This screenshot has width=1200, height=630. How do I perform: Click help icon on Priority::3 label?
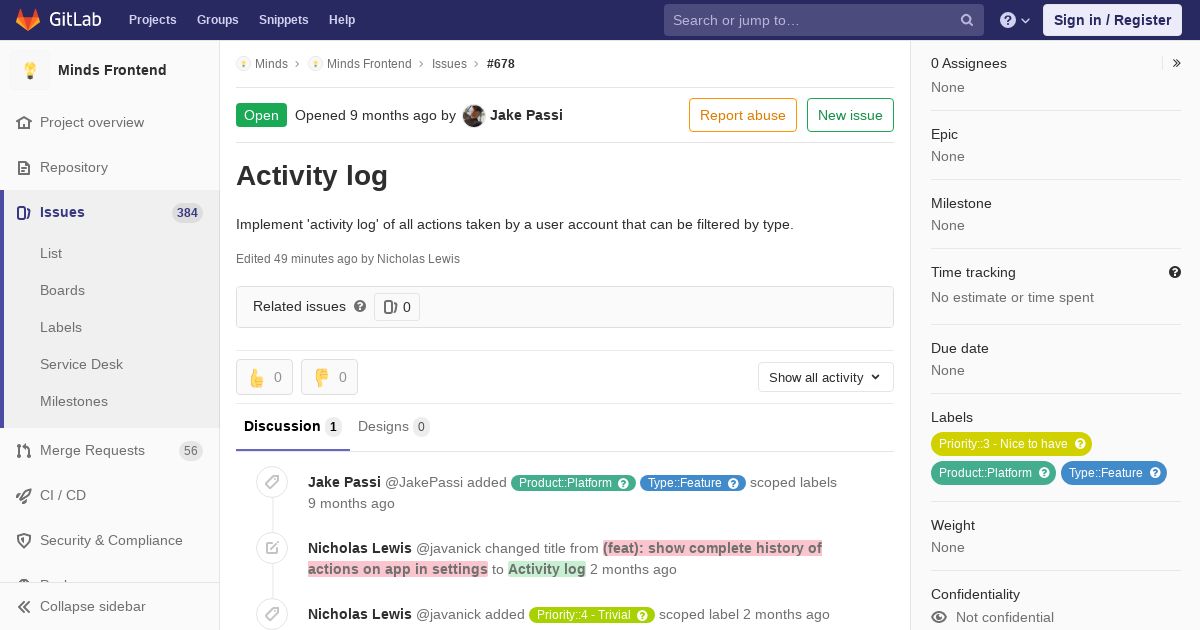pyautogui.click(x=1080, y=444)
